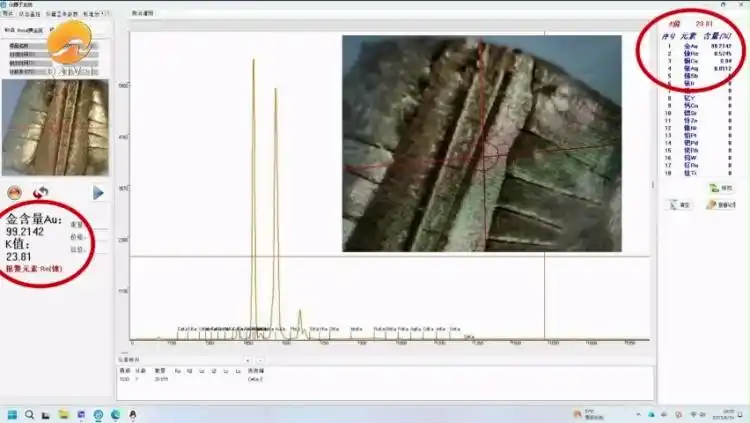Click the round orange icon beside the refresh arrows
Screen dimensions: 750x423
14,192
